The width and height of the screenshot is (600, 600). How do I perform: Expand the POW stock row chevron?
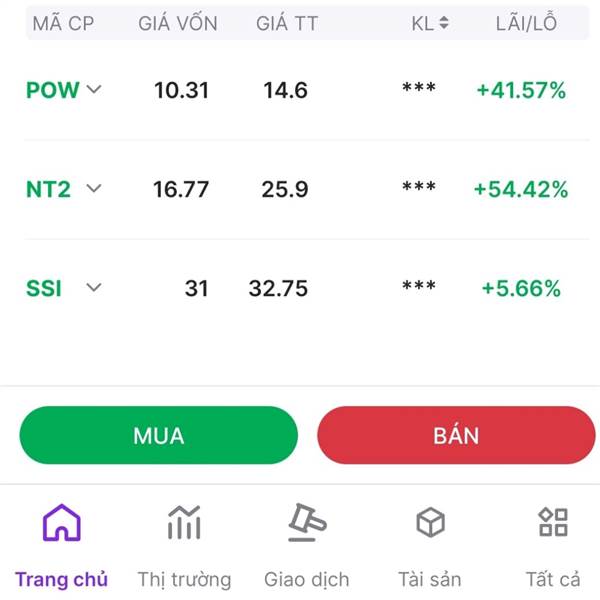(x=94, y=90)
